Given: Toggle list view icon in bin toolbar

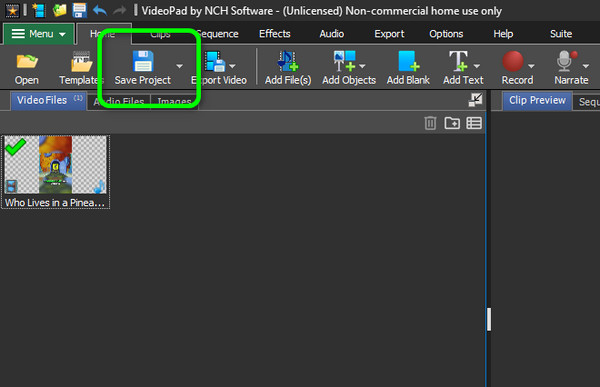Looking at the screenshot, I should (x=474, y=123).
